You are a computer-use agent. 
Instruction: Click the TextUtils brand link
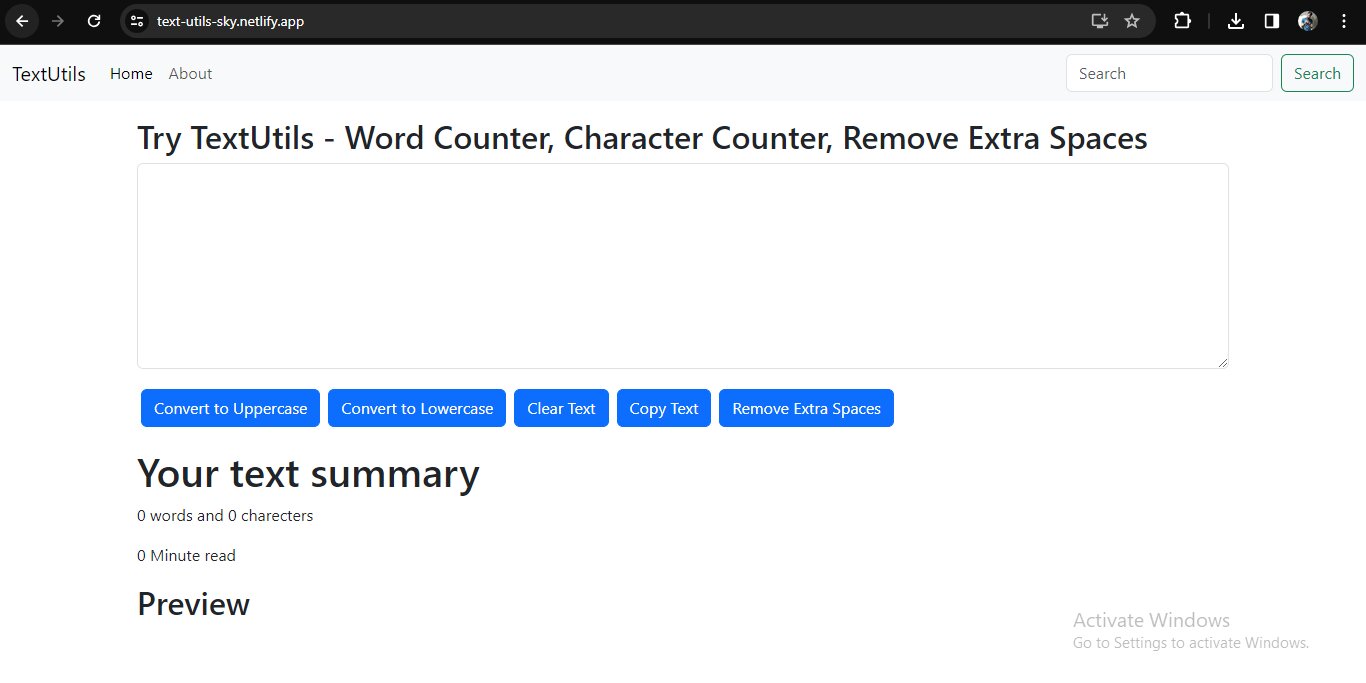point(49,74)
